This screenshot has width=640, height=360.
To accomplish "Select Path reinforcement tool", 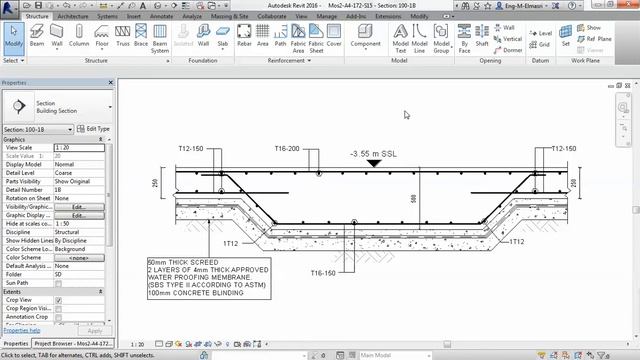I will 280,36.
